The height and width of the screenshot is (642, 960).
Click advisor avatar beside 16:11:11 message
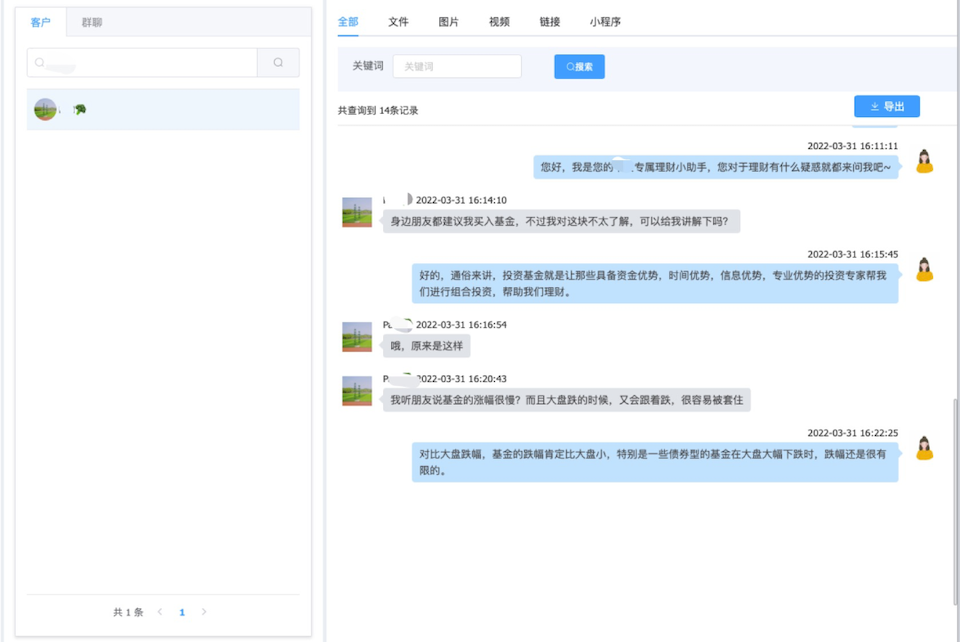pos(924,161)
